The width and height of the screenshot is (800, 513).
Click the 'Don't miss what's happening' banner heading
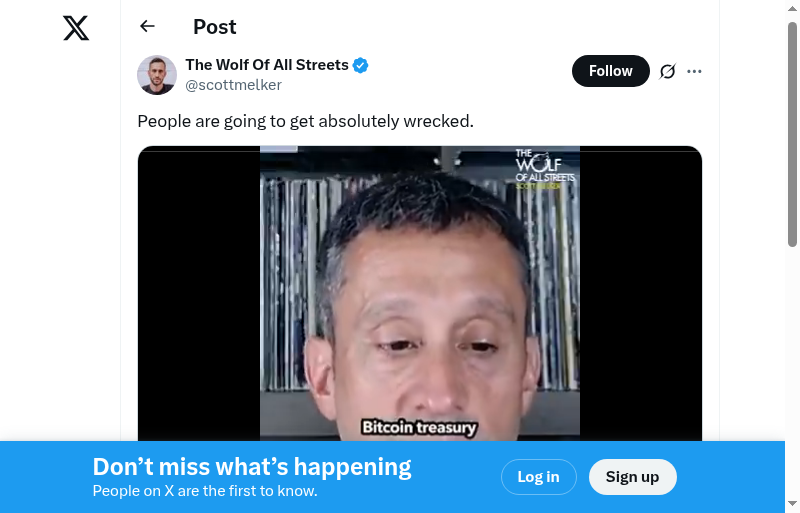[252, 467]
